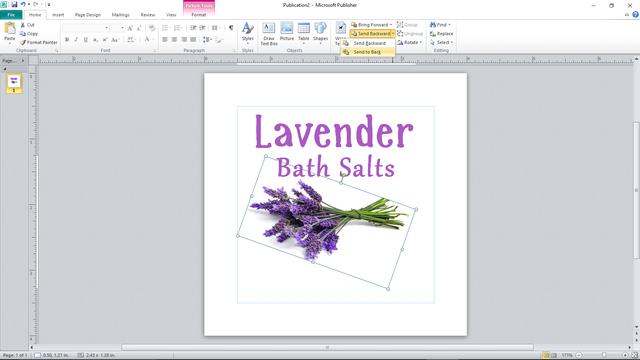Click the Align Text Right icon
This screenshot has height=360, width=640.
tap(184, 39)
